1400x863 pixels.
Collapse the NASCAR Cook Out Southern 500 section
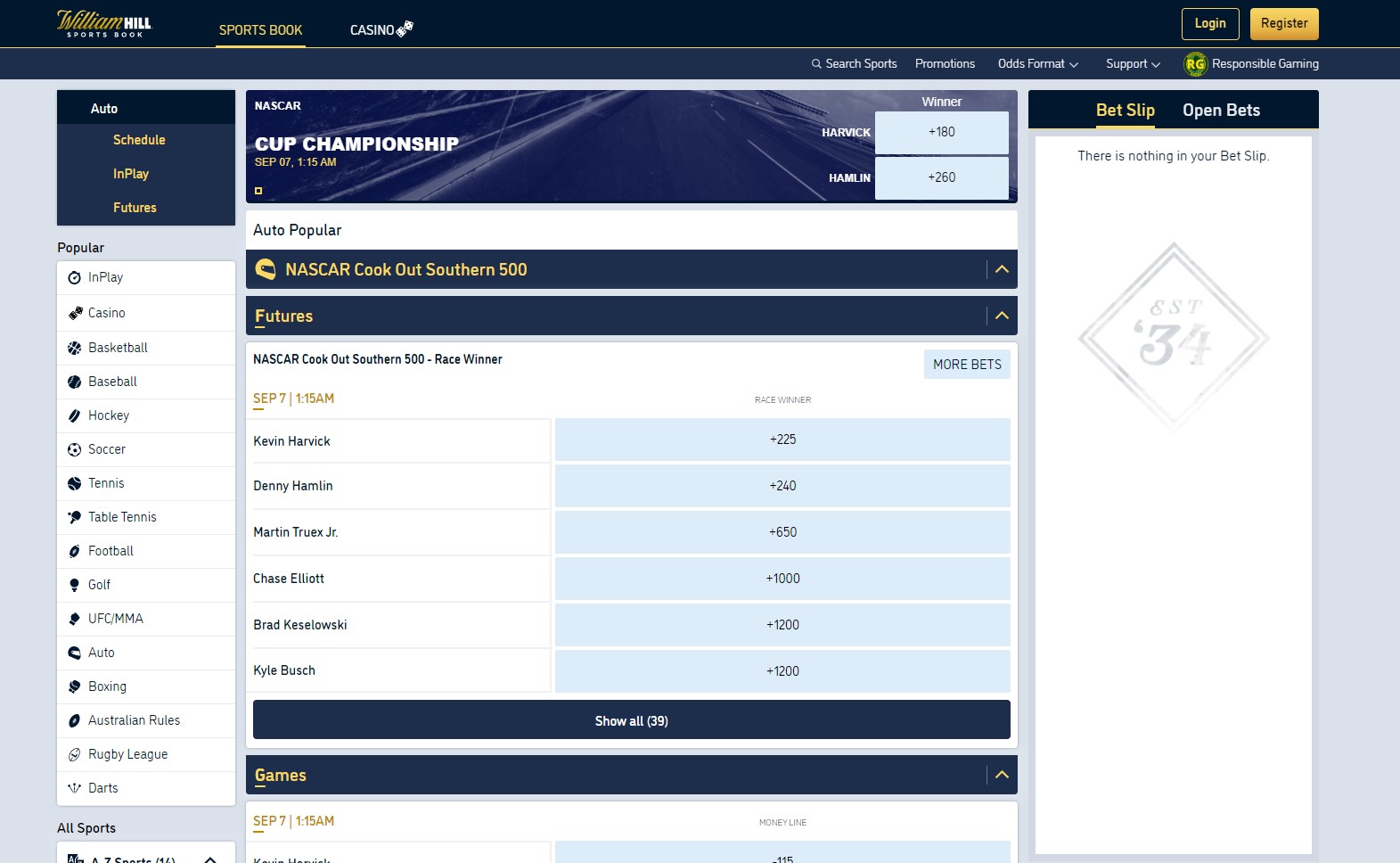pyautogui.click(x=1002, y=269)
